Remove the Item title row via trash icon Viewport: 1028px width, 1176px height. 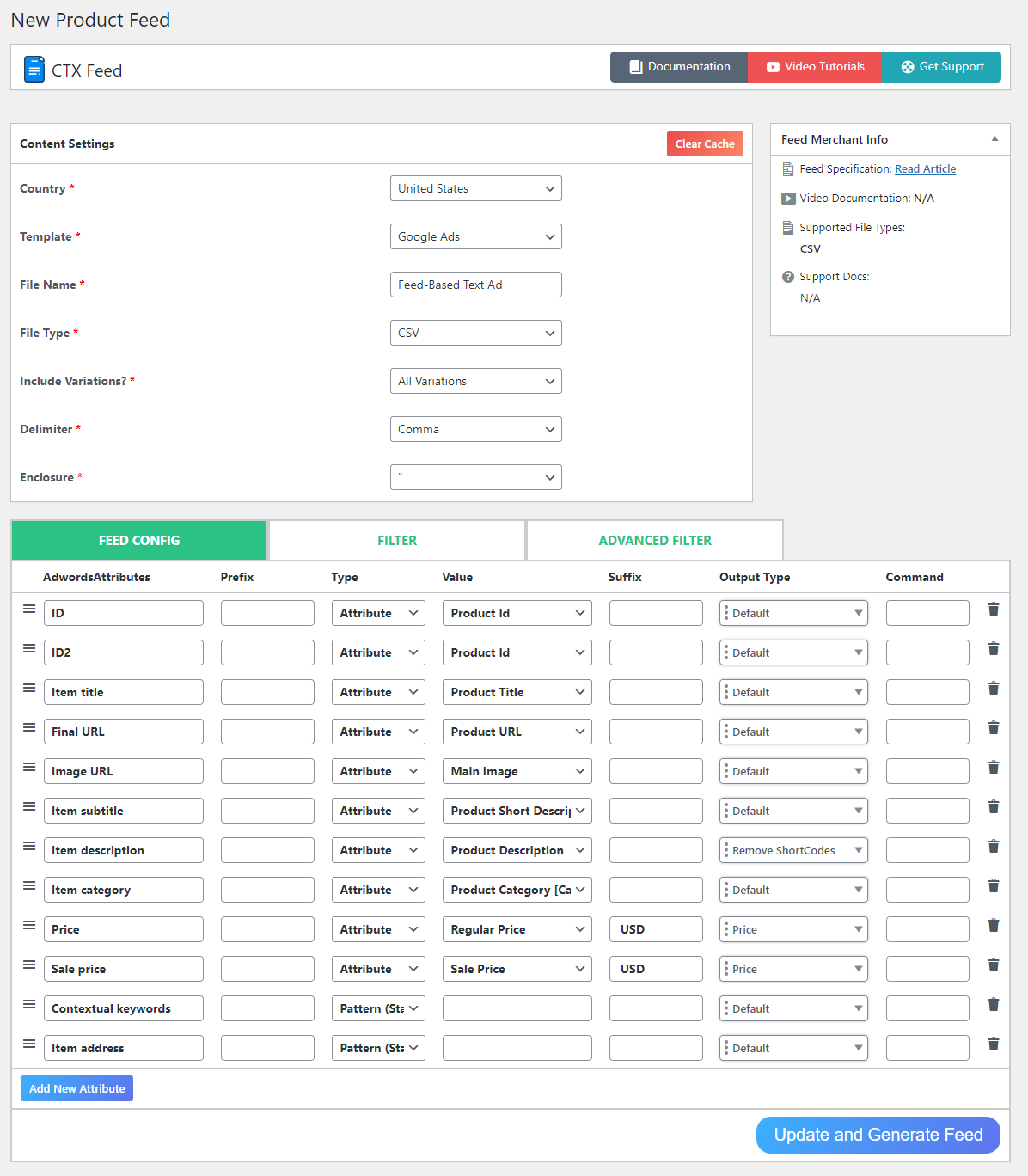click(x=994, y=688)
